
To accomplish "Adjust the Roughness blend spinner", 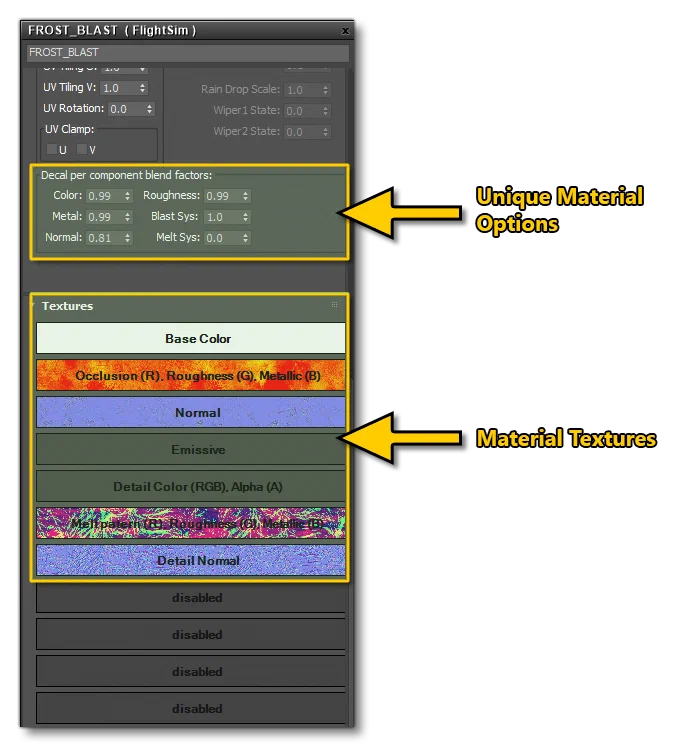I will (x=245, y=196).
